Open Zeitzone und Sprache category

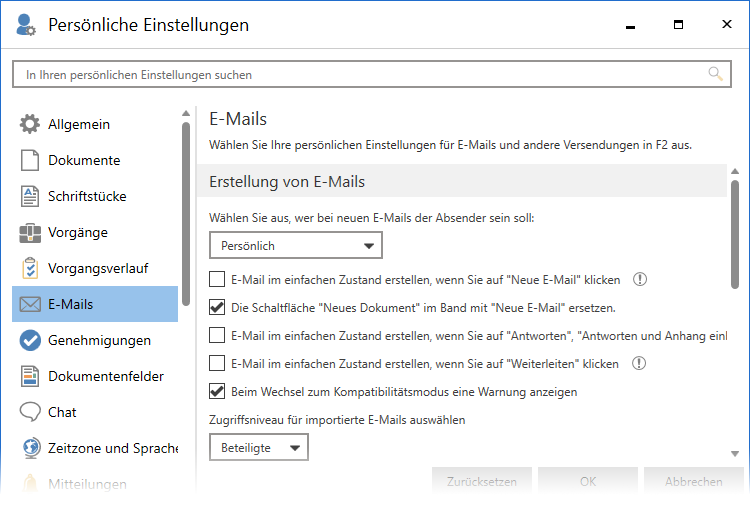click(95, 448)
